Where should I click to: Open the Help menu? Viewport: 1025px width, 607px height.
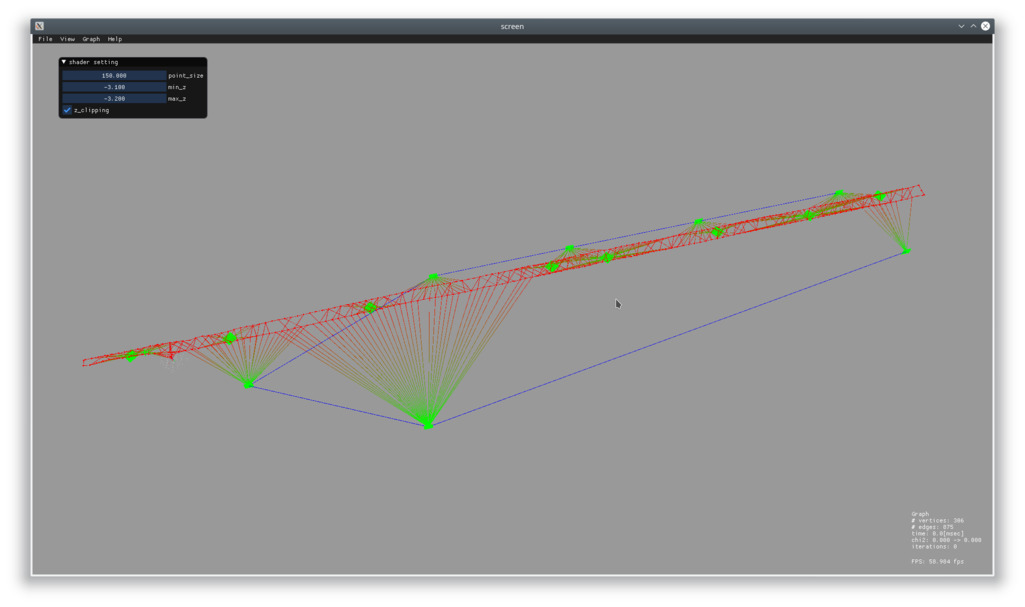tap(115, 39)
